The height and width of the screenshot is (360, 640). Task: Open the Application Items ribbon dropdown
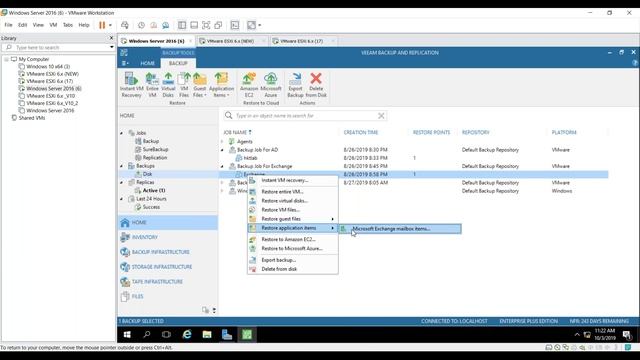click(x=221, y=85)
